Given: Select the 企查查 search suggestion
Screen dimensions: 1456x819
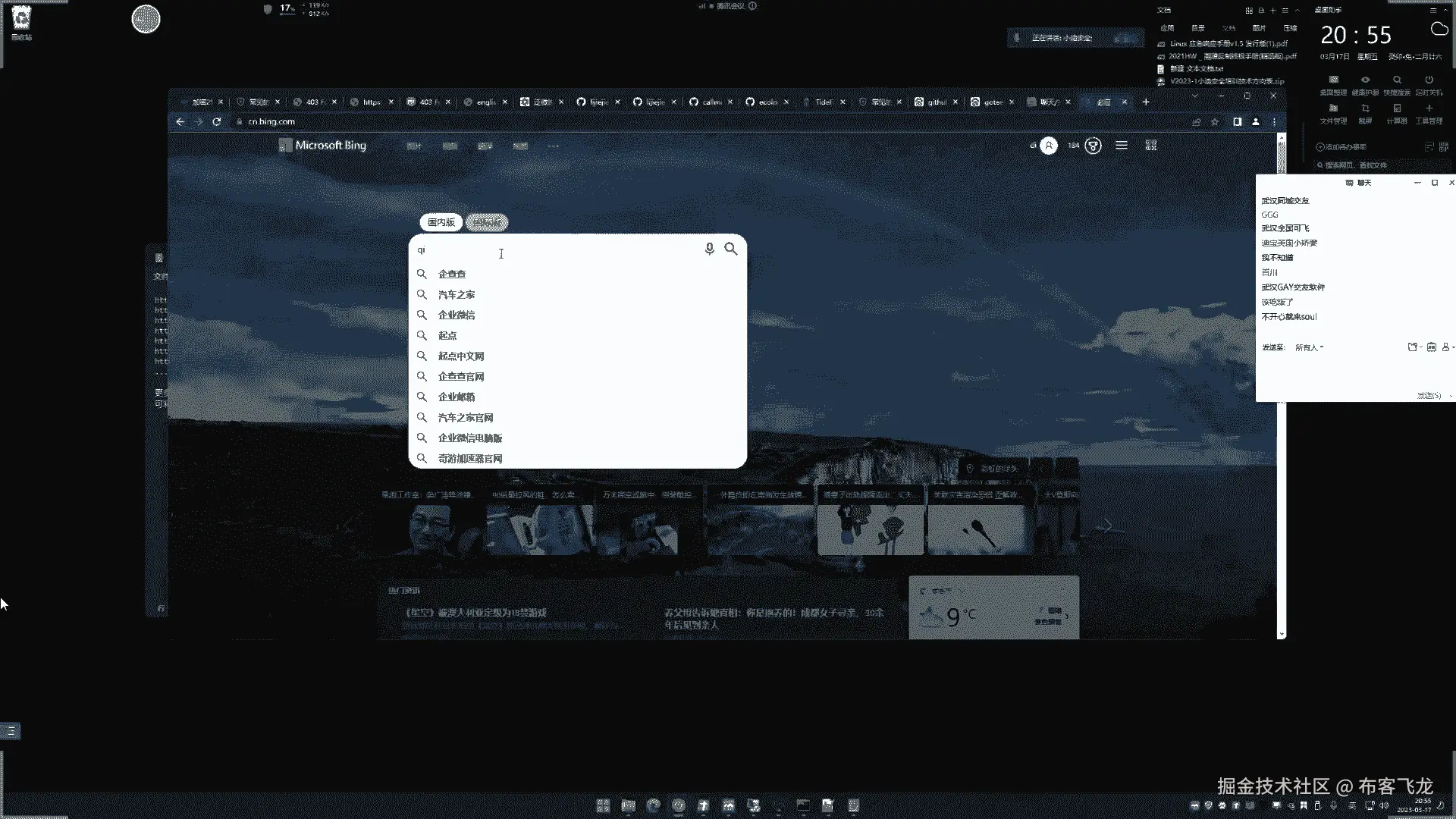Looking at the screenshot, I should pos(452,275).
